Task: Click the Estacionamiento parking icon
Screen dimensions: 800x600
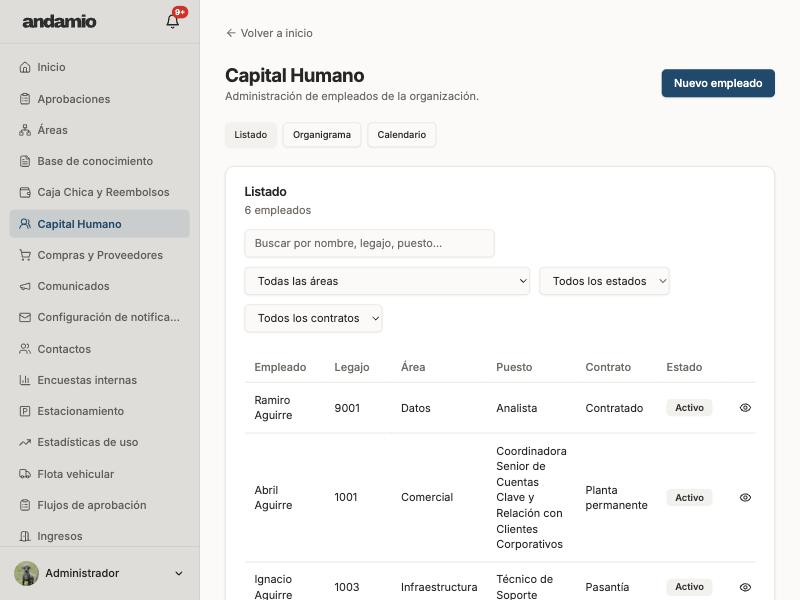Action: [x=24, y=411]
